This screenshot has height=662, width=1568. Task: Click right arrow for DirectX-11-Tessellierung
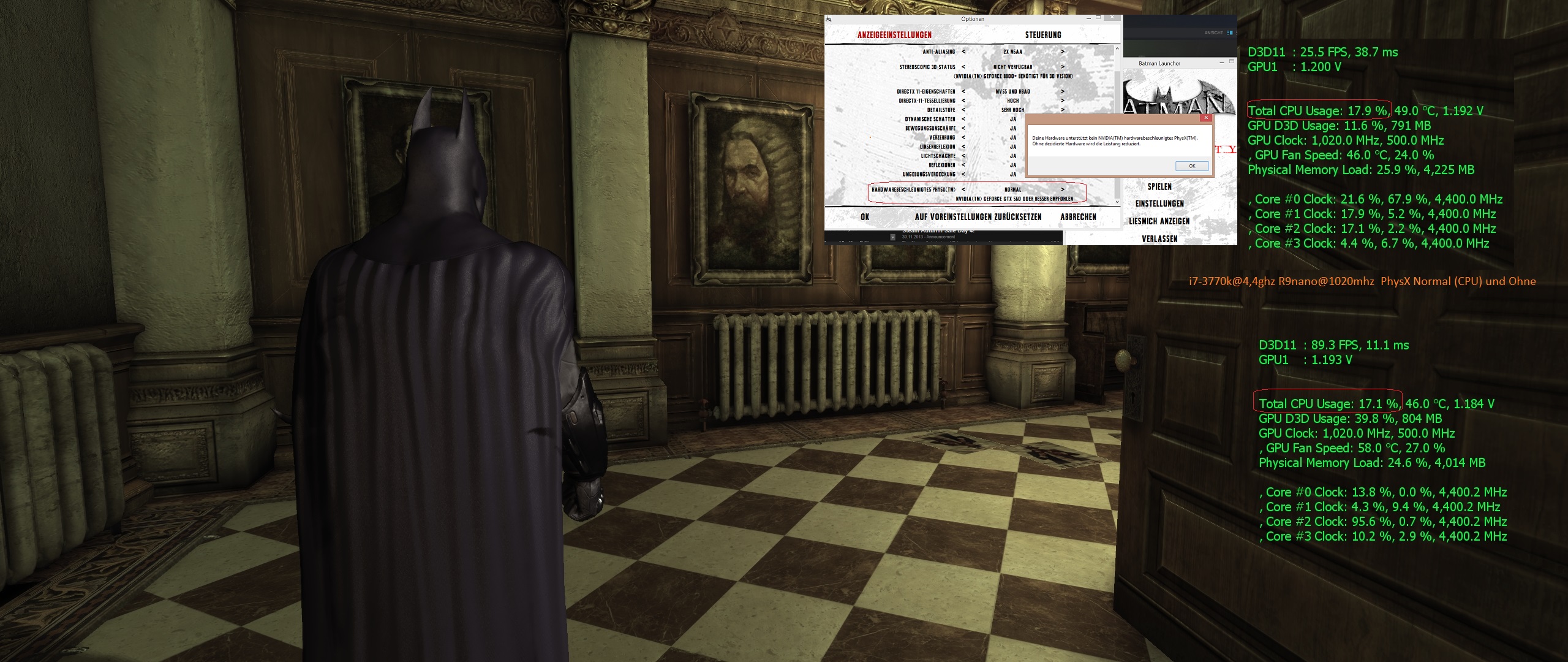pos(1062,101)
